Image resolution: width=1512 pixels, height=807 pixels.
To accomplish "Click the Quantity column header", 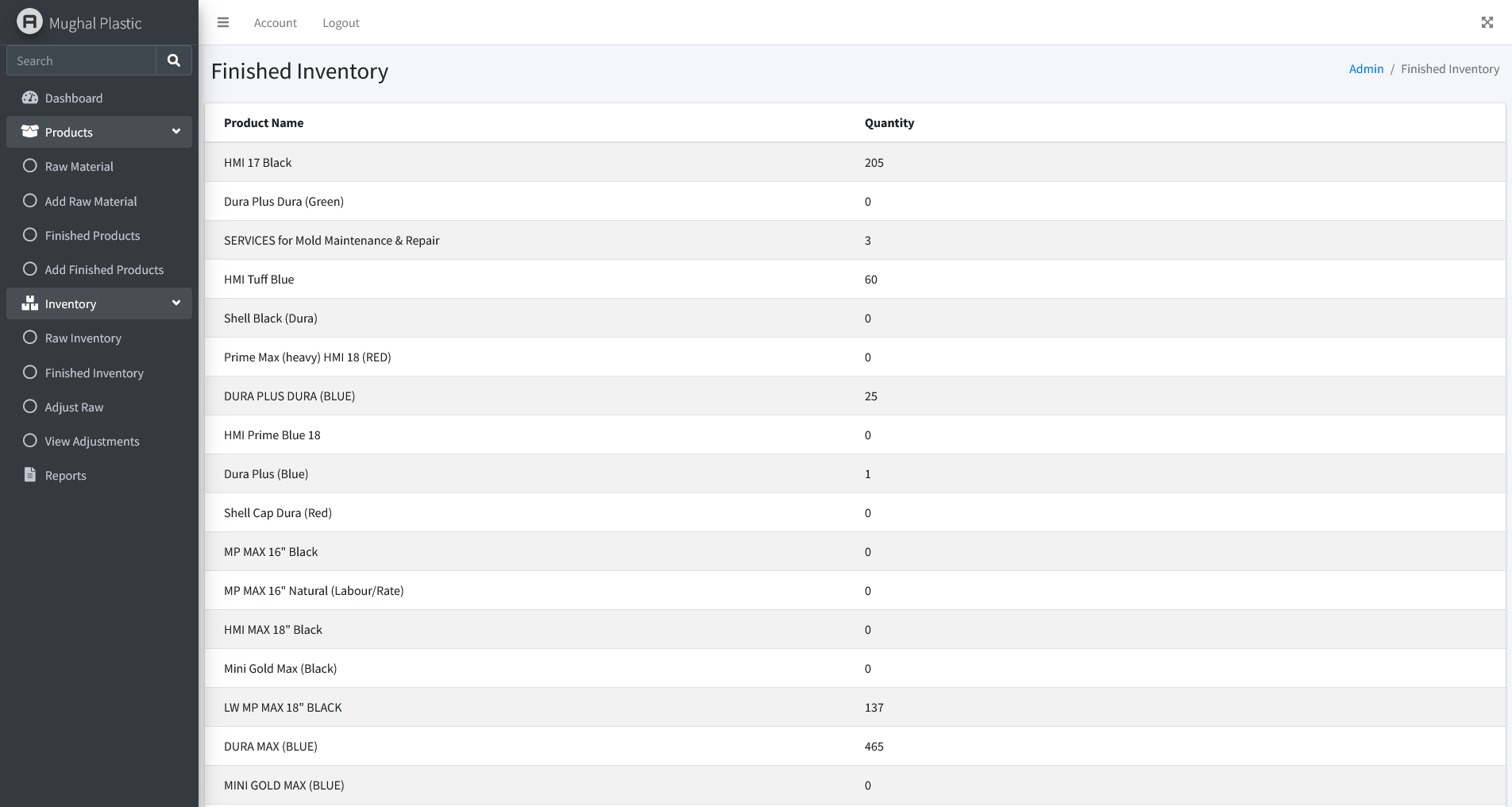I will pos(889,122).
